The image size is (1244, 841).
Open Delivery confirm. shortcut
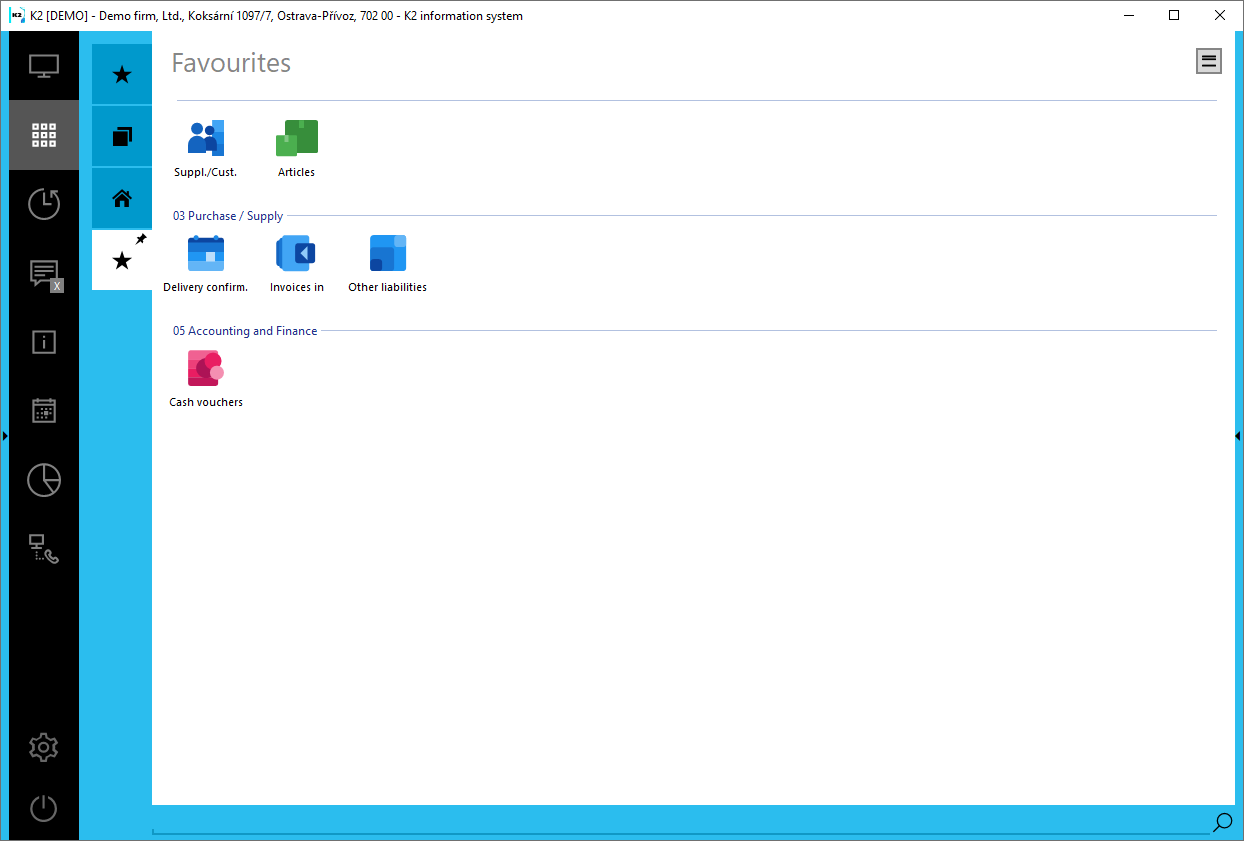205,264
